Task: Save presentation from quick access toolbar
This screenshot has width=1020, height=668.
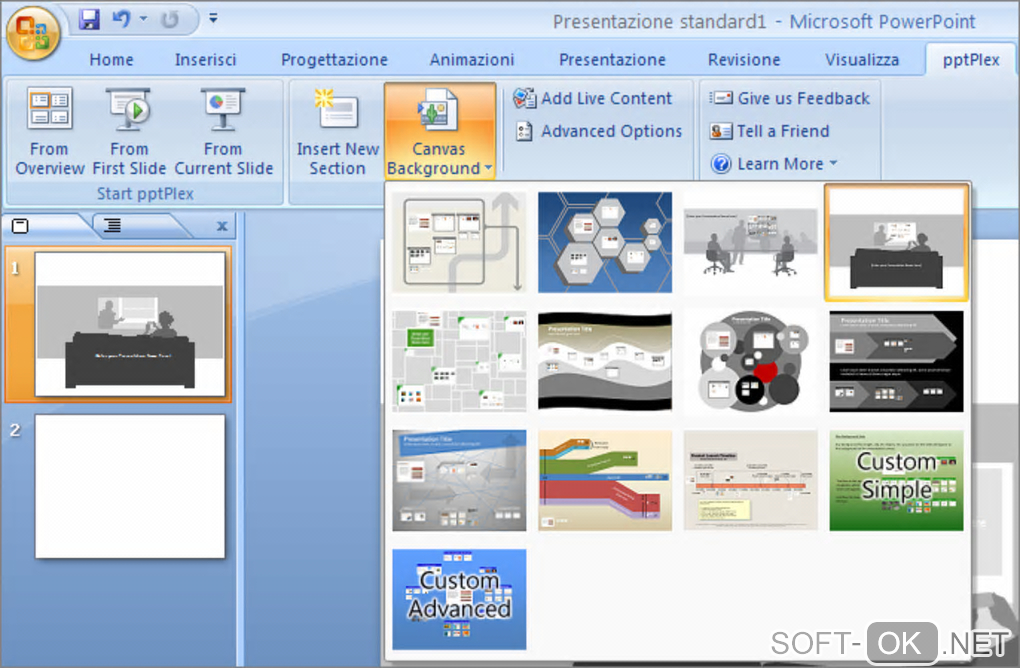Action: (89, 19)
